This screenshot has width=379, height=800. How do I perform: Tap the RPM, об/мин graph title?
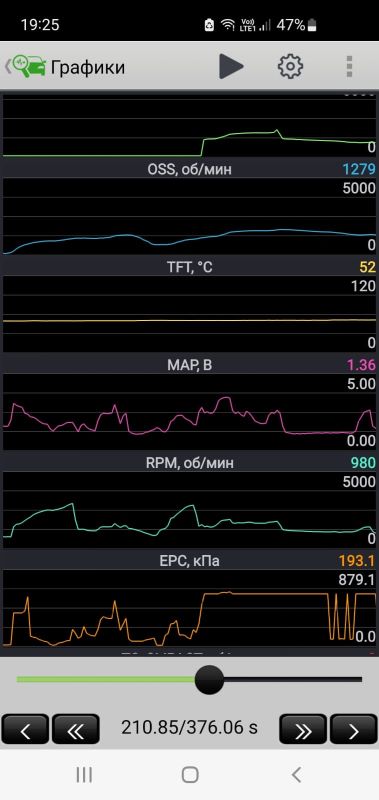[x=189, y=463]
